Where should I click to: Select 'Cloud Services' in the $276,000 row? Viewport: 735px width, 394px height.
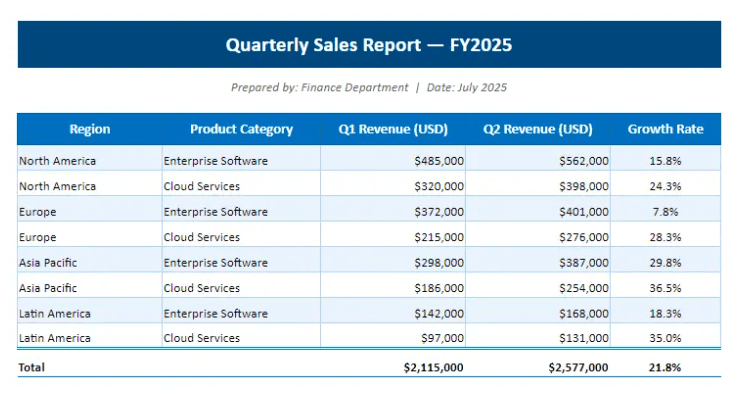coord(202,237)
